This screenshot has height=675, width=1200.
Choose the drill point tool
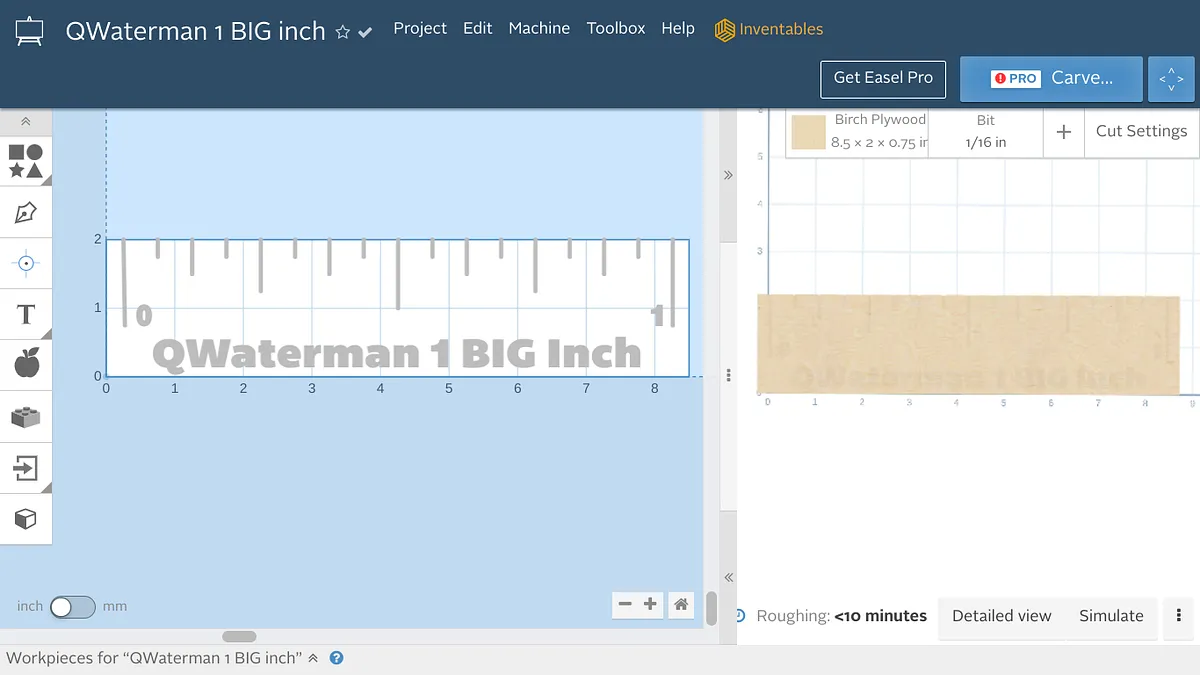(25, 263)
